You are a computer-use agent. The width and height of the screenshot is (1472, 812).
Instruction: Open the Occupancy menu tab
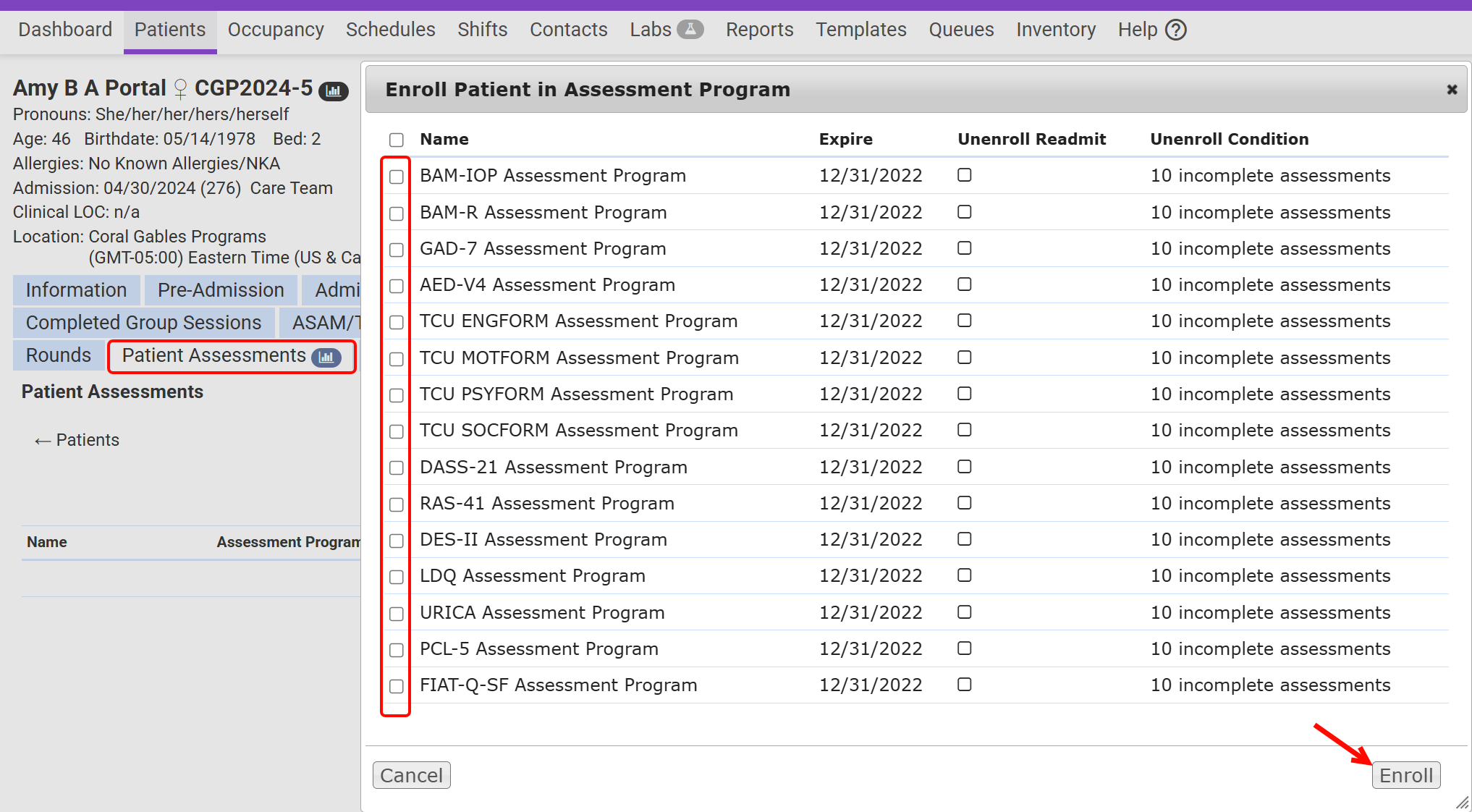(276, 30)
